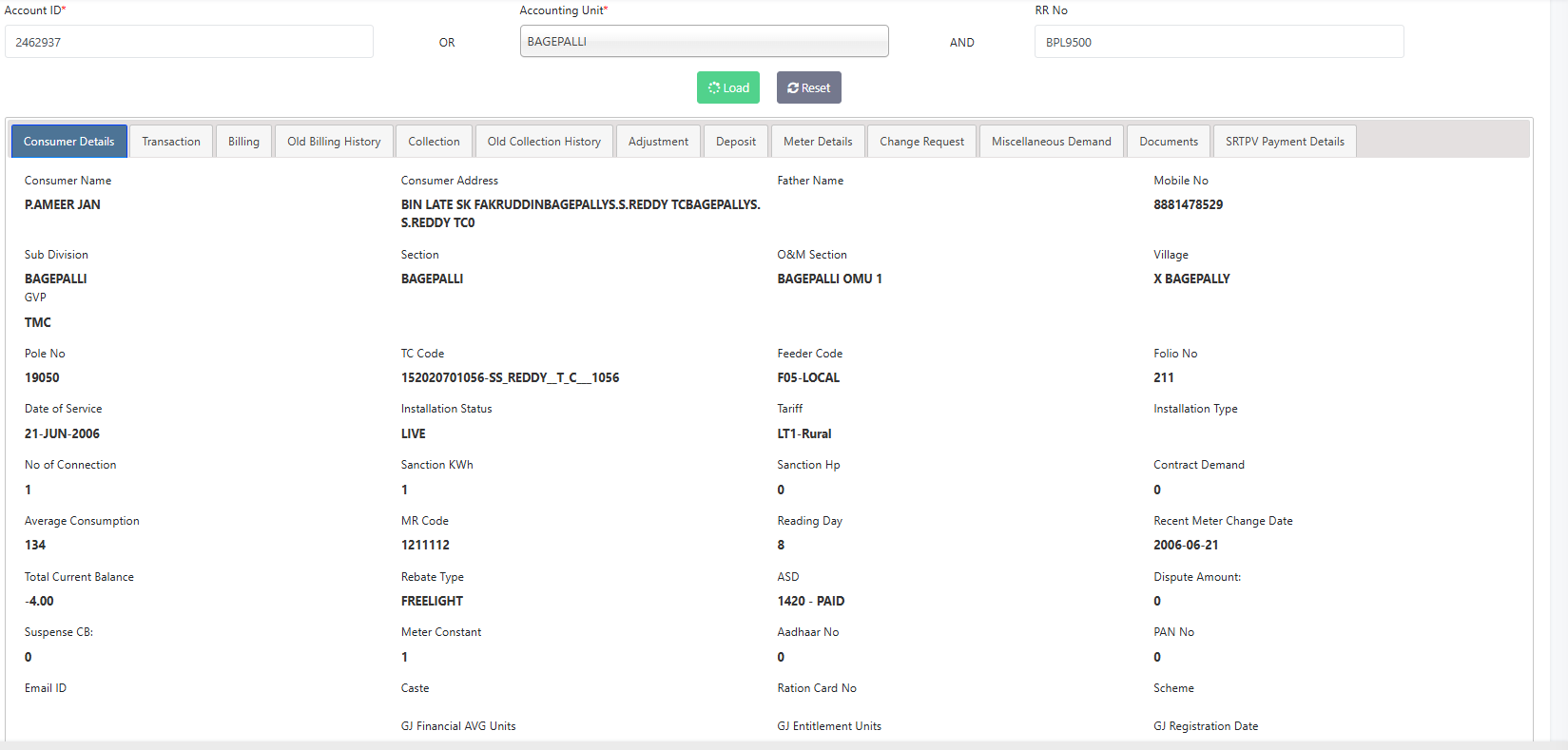Click the Average Consumption value 134
The width and height of the screenshot is (1568, 750).
(35, 545)
